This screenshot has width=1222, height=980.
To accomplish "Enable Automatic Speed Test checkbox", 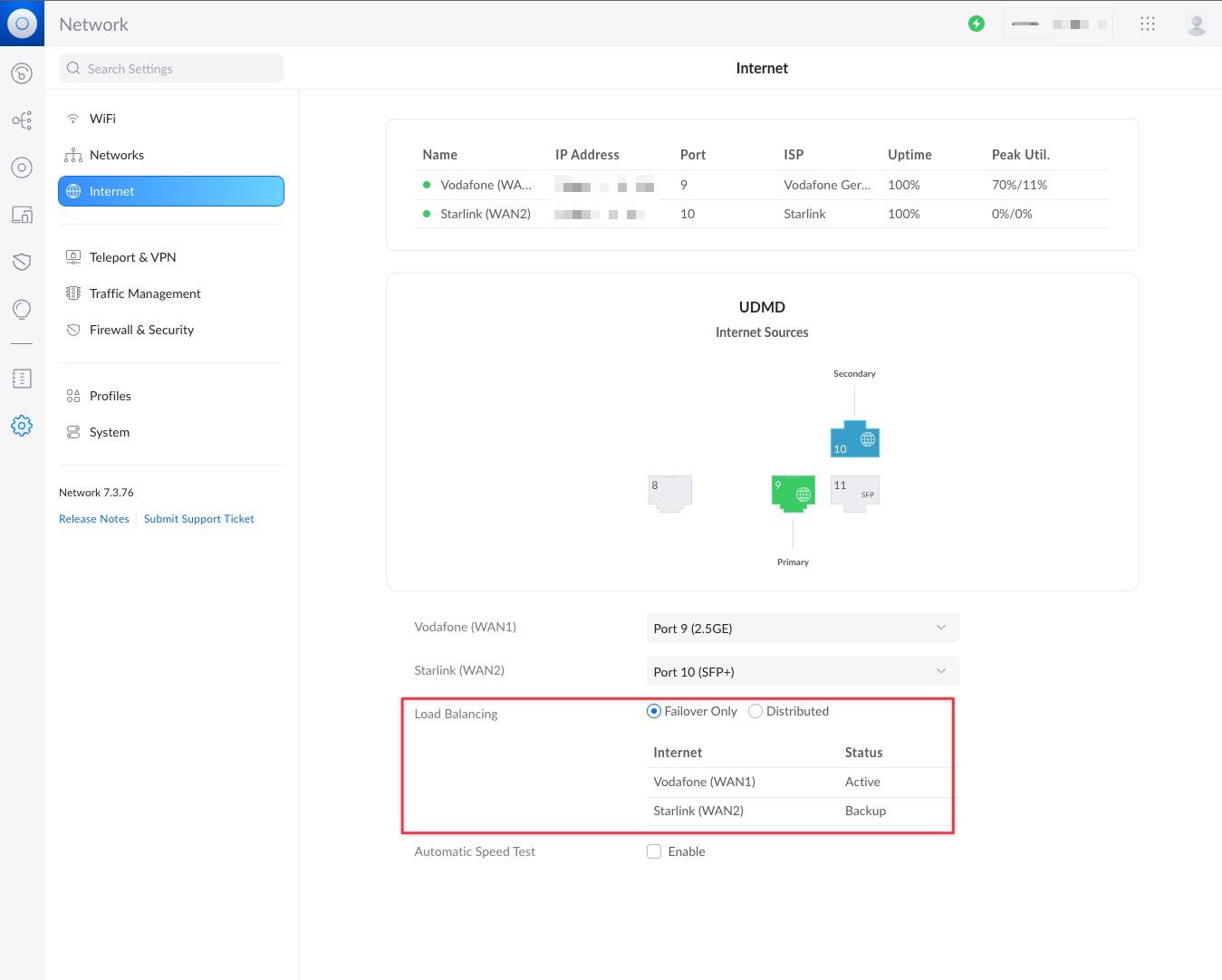I will click(x=654, y=851).
